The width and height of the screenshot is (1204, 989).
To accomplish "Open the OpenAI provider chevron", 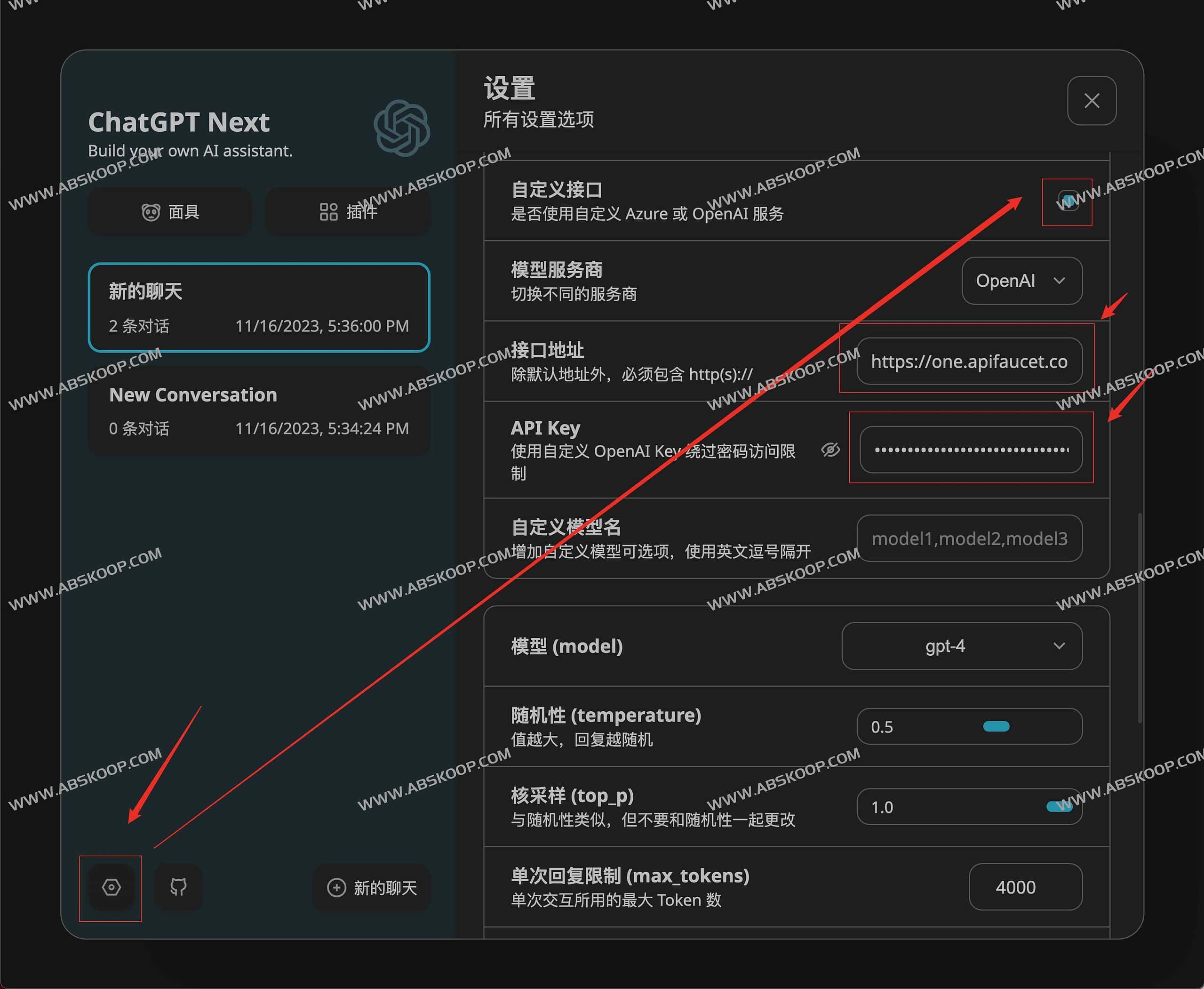I will [x=1060, y=280].
